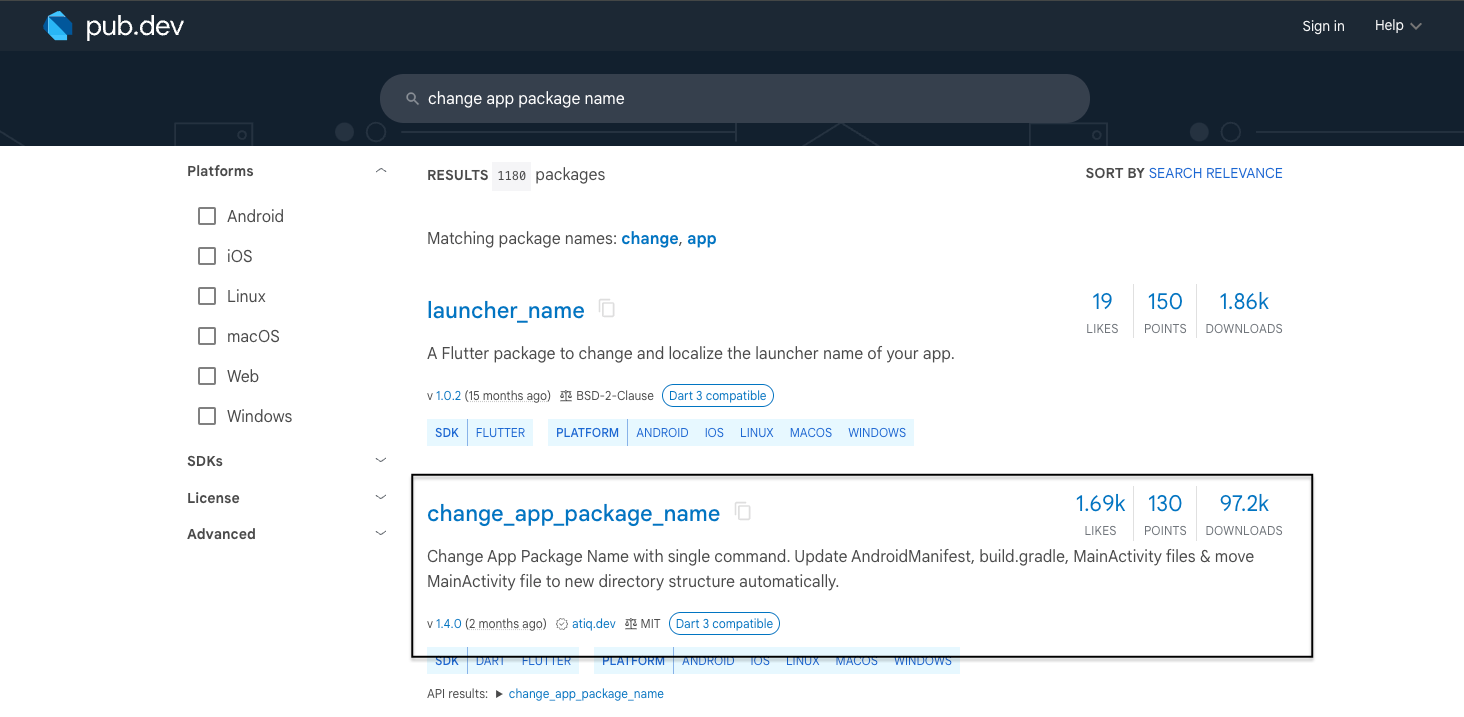Check the iOS platform filter
Image resolution: width=1464 pixels, height=717 pixels.
click(207, 256)
